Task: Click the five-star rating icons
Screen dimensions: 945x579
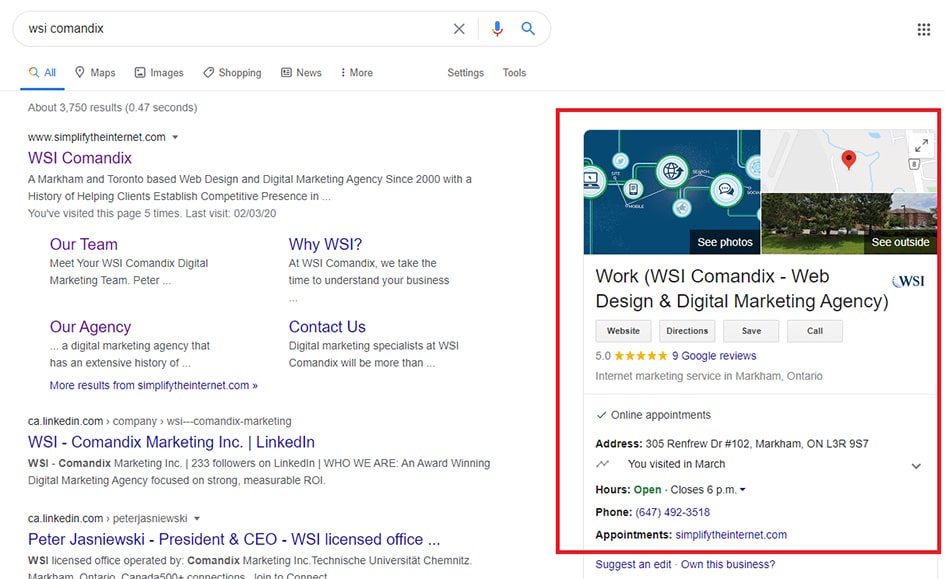Action: pos(641,355)
